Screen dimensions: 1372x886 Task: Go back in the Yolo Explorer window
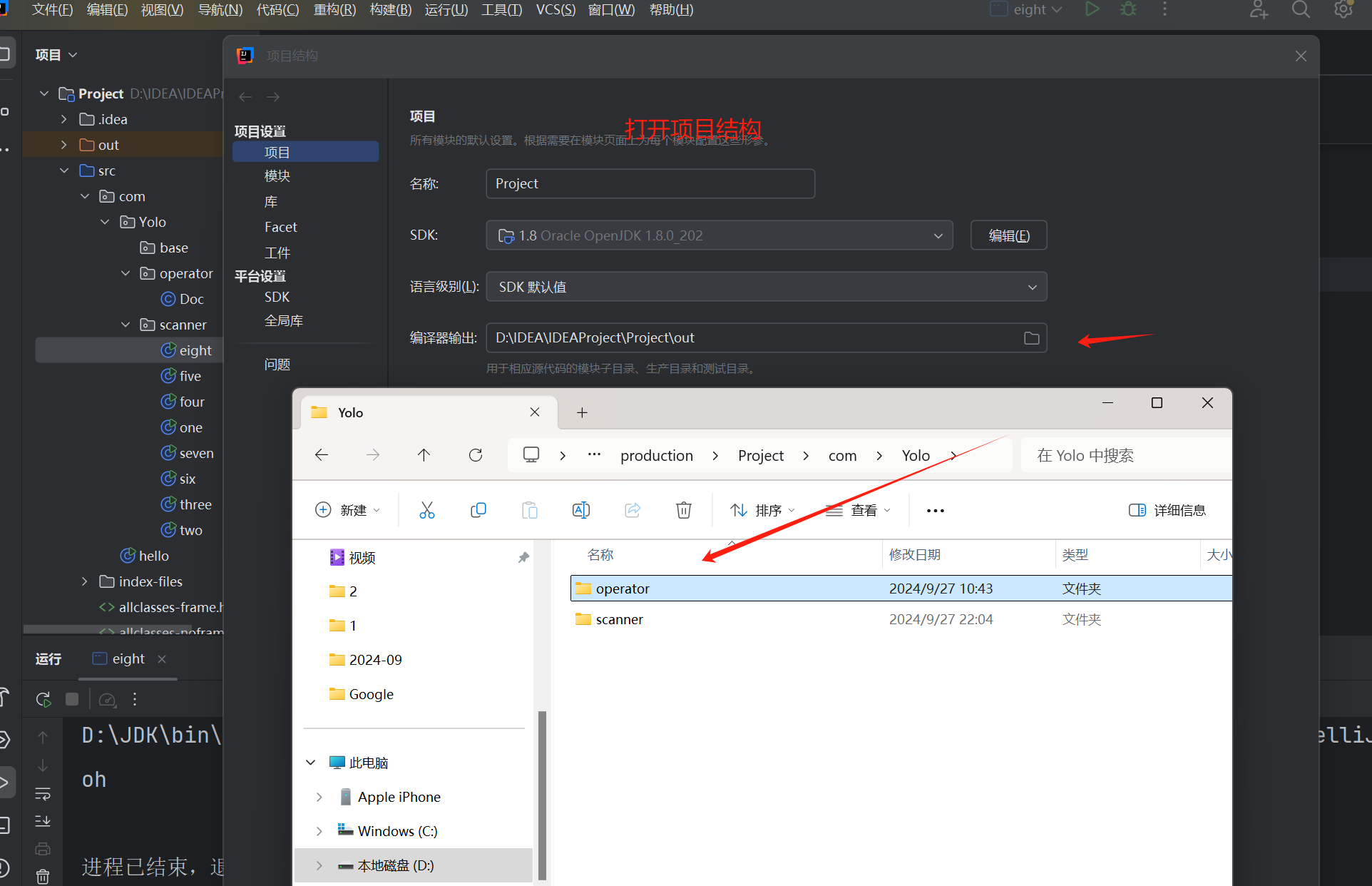pyautogui.click(x=322, y=455)
